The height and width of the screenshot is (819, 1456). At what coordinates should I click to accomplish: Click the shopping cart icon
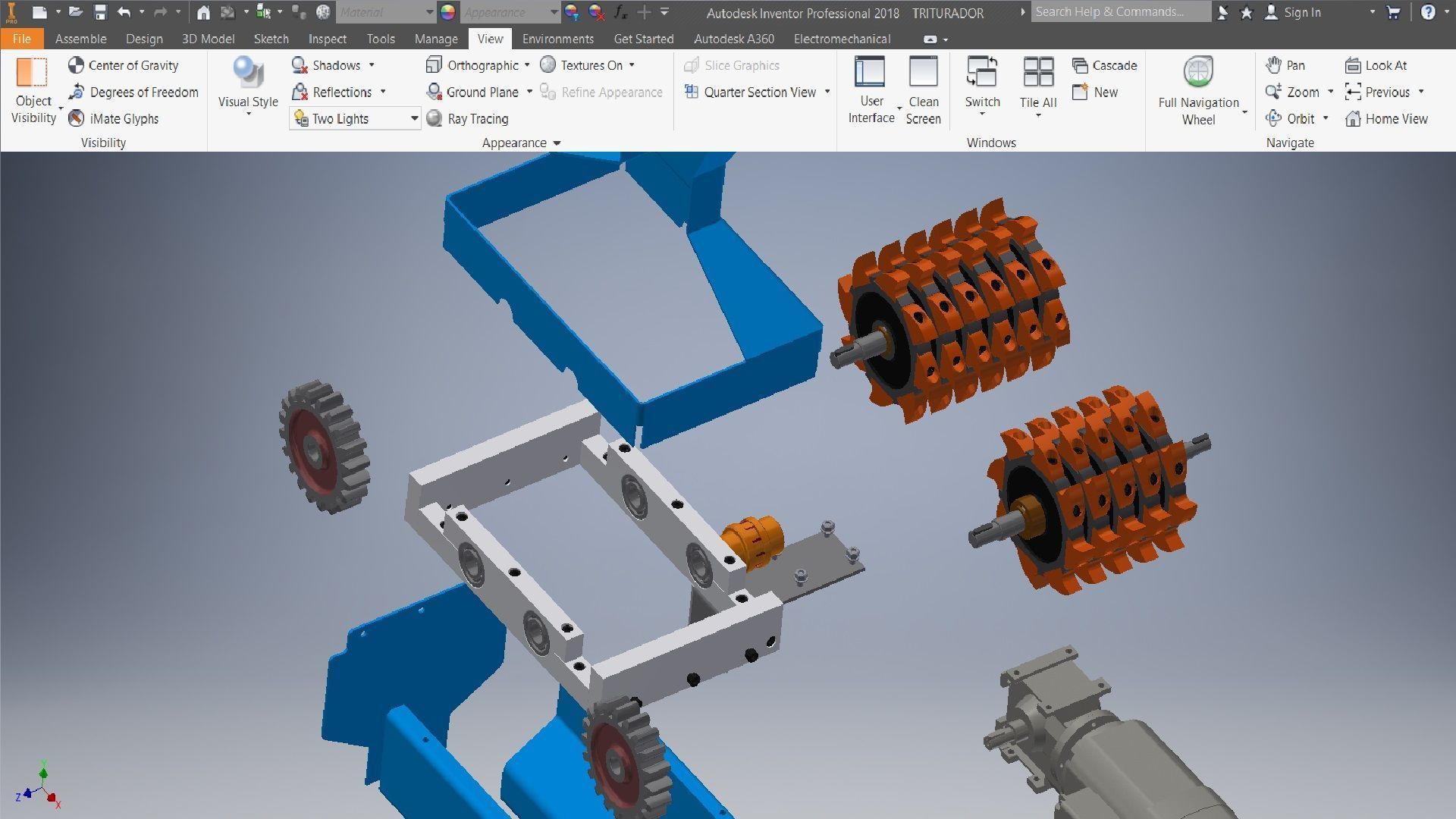[1393, 12]
